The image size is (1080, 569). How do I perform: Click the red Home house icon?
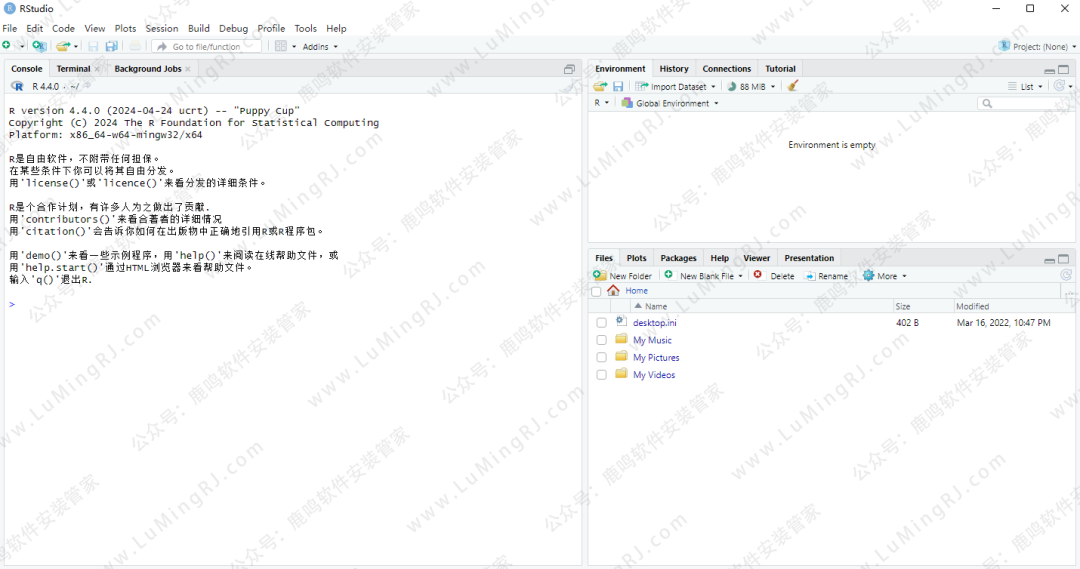coord(613,291)
